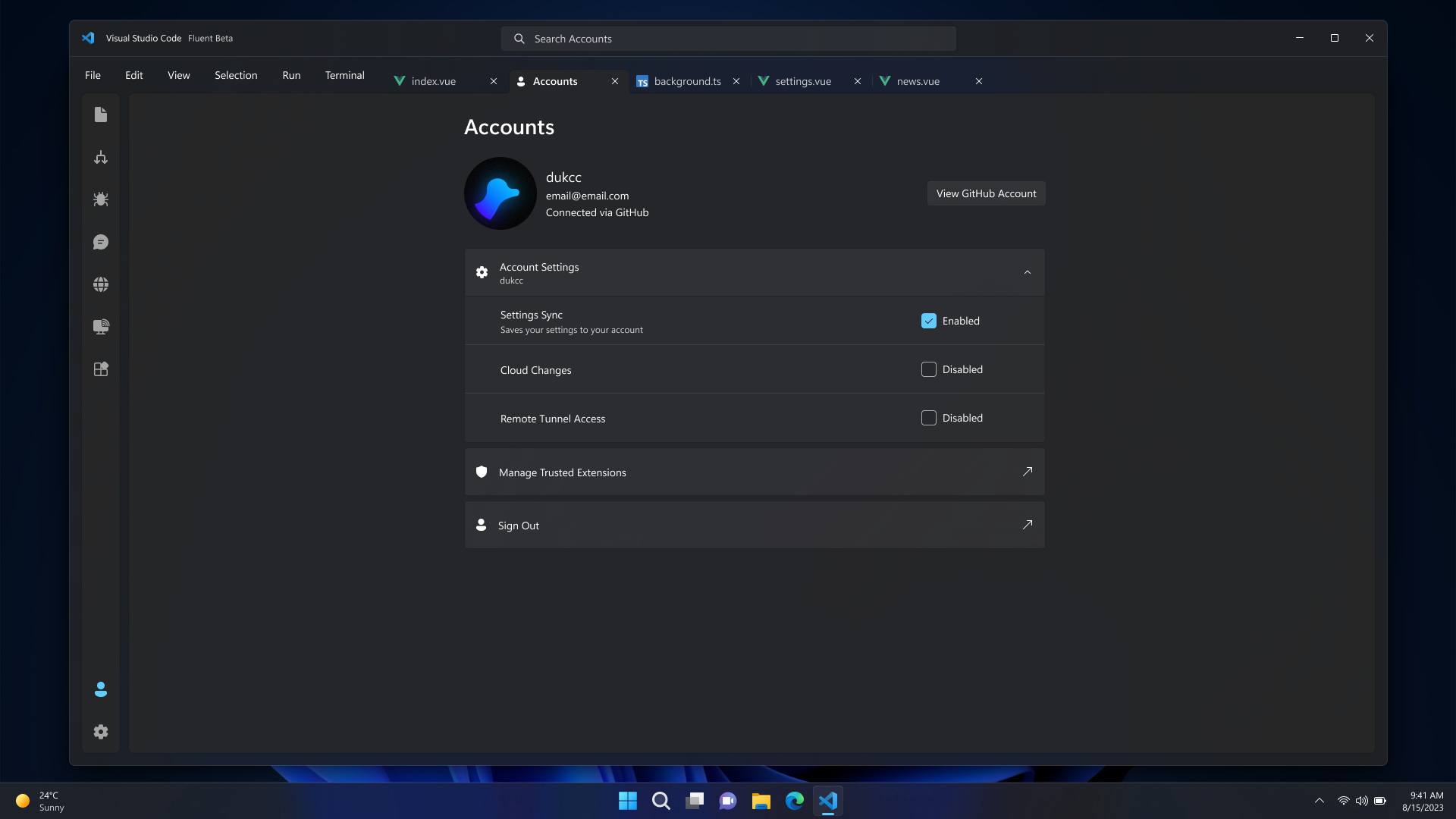Open the Run menu
Viewport: 1456px width, 819px height.
[x=291, y=75]
